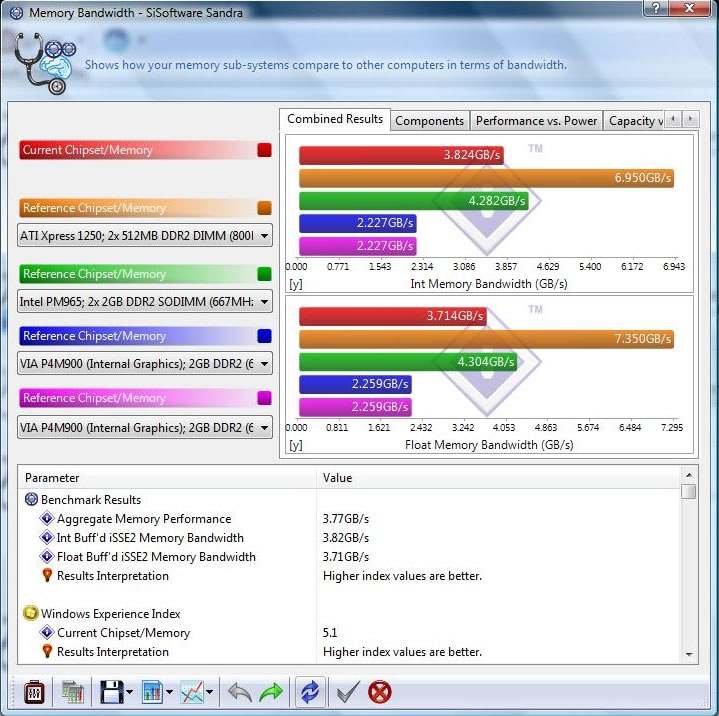Select the Combined Results tab

[x=335, y=119]
